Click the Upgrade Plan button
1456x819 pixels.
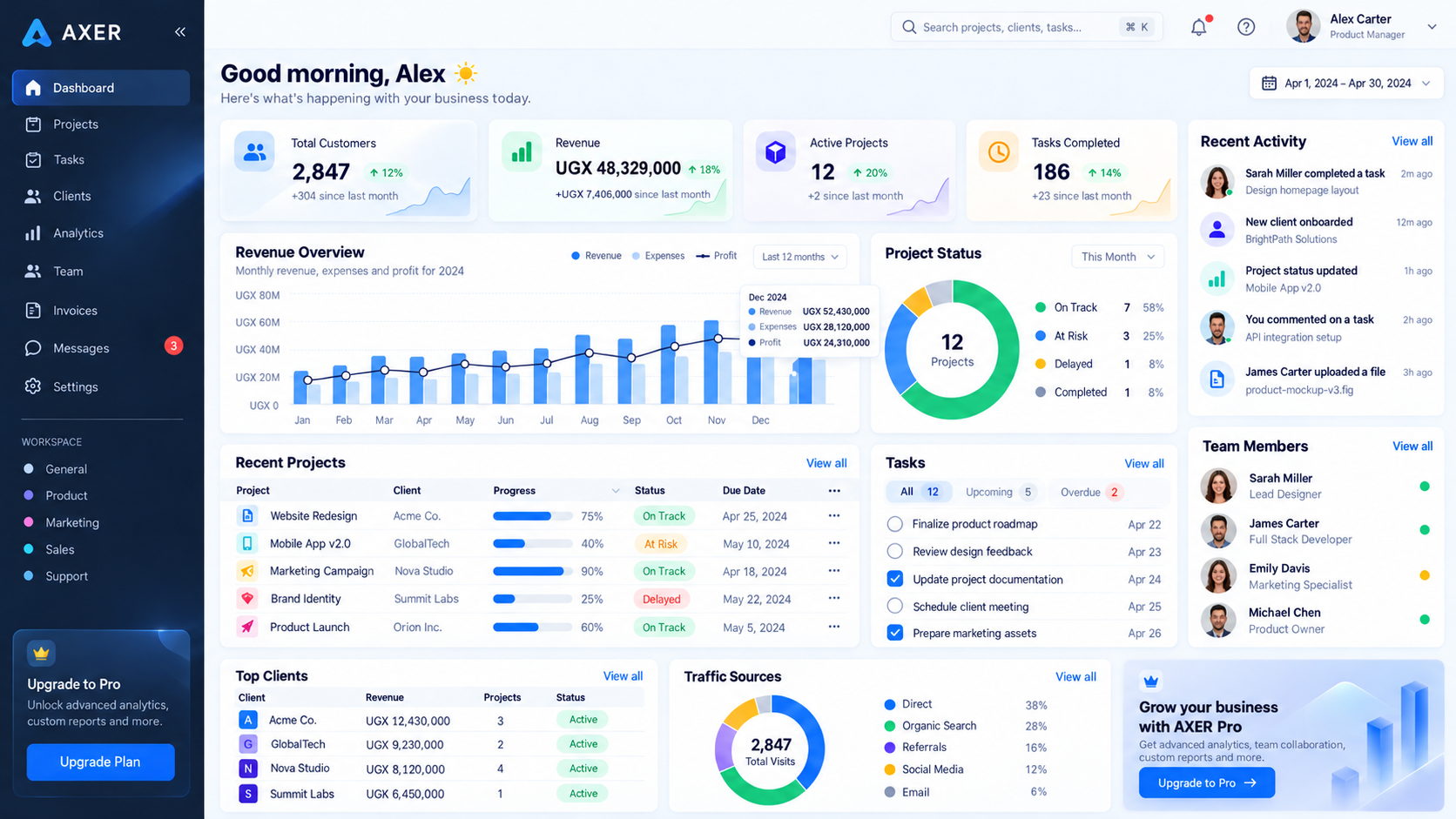pos(100,762)
